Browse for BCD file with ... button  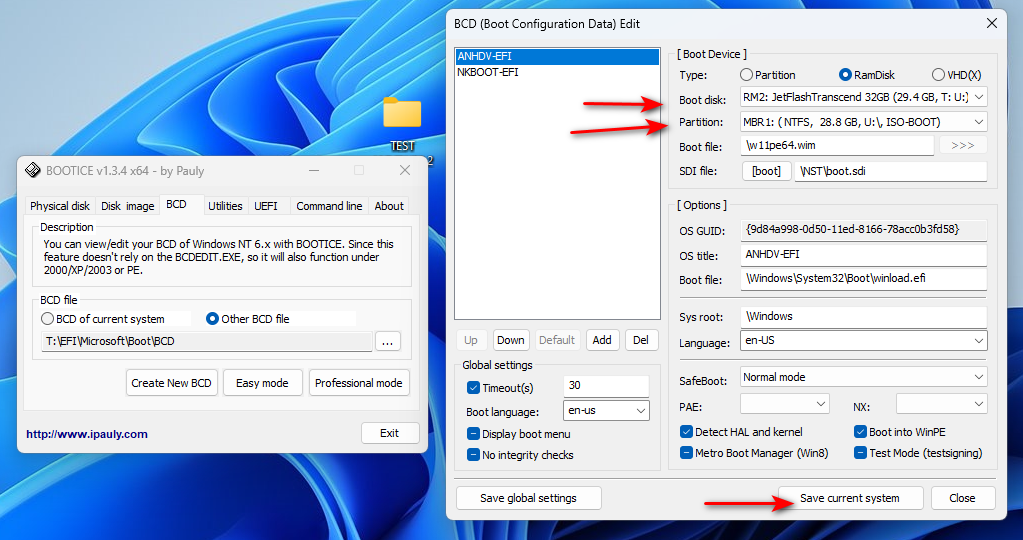pos(388,341)
